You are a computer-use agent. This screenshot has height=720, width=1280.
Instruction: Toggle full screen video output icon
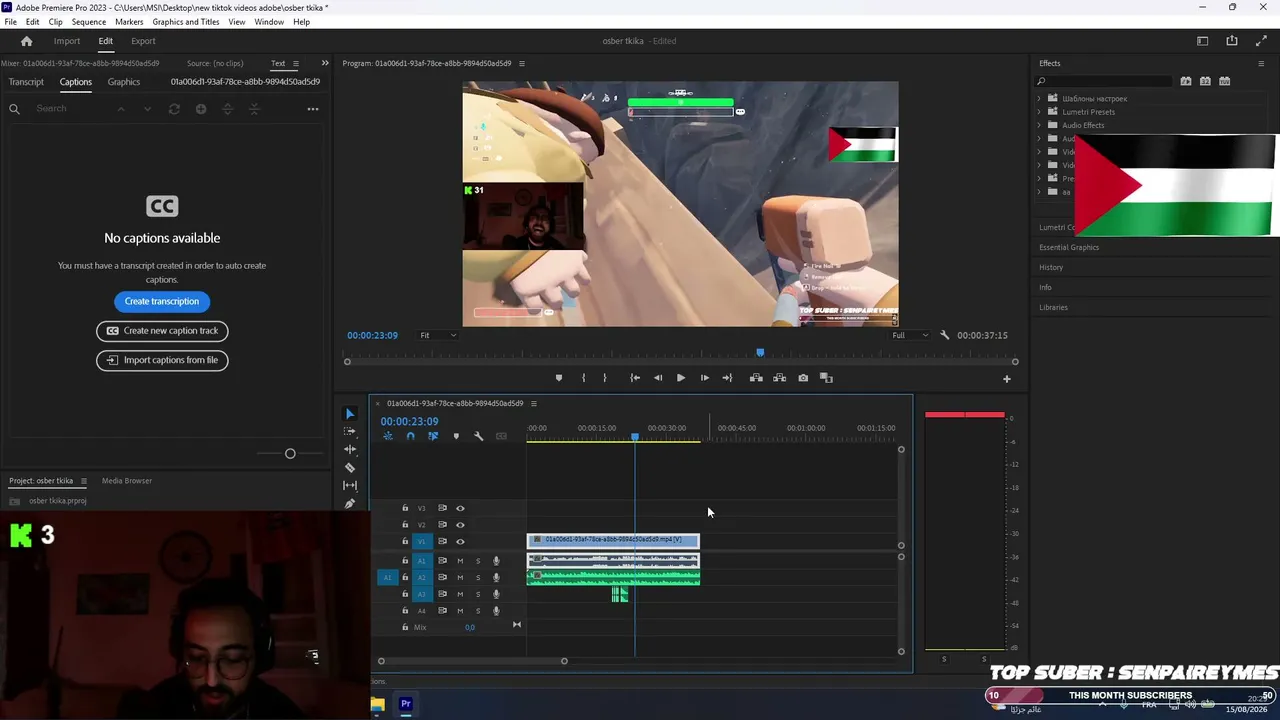(1261, 41)
